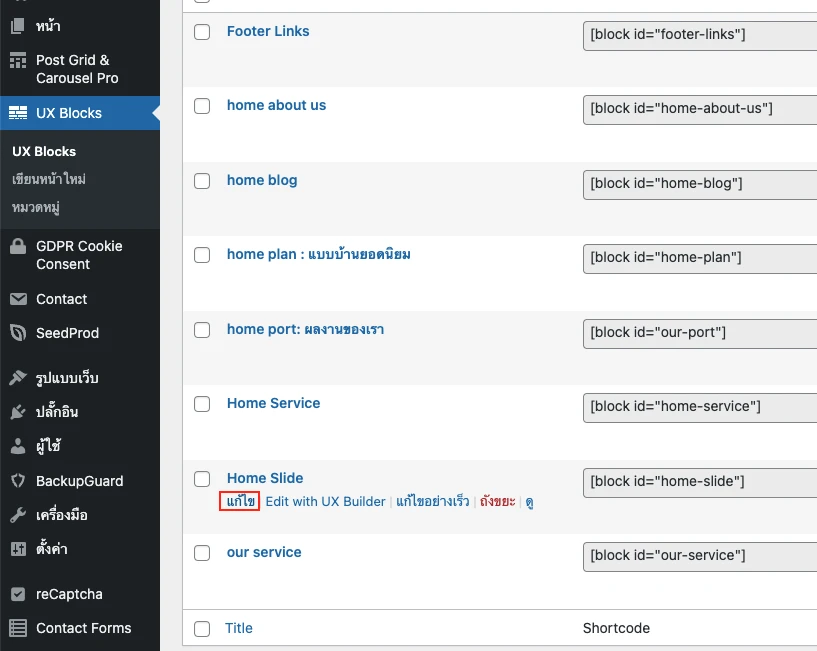
Task: Click the SeedProd leaf icon
Action: tap(18, 333)
